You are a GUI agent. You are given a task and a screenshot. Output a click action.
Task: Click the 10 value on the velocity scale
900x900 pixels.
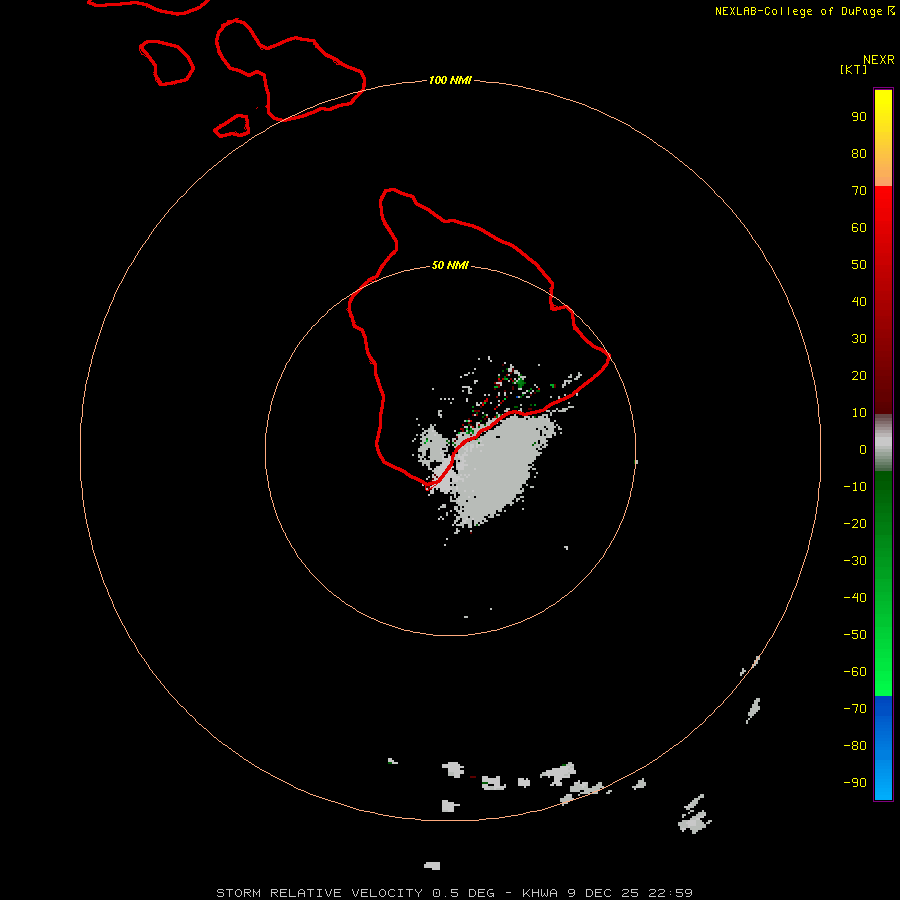[x=859, y=413]
